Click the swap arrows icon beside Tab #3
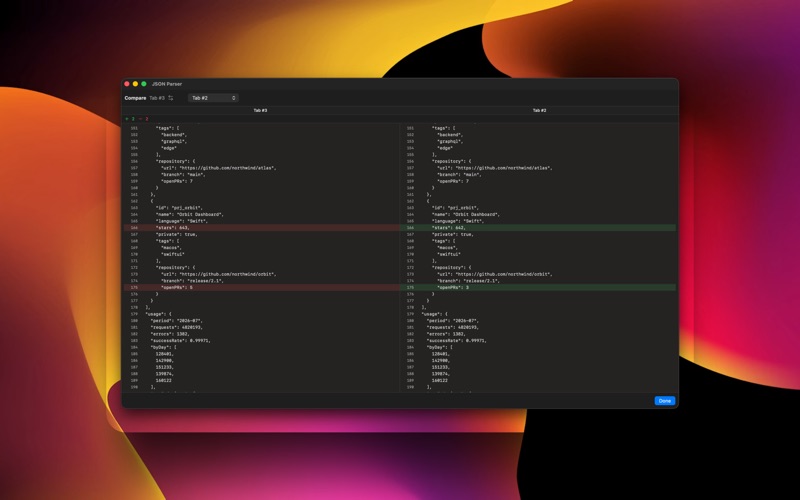This screenshot has height=500, width=800. pyautogui.click(x=170, y=98)
